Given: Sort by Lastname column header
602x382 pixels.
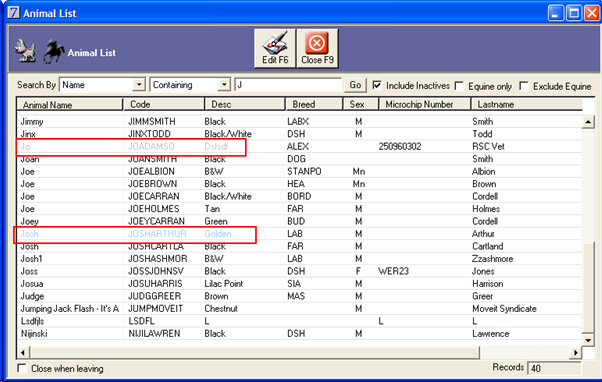Looking at the screenshot, I should pyautogui.click(x=527, y=104).
